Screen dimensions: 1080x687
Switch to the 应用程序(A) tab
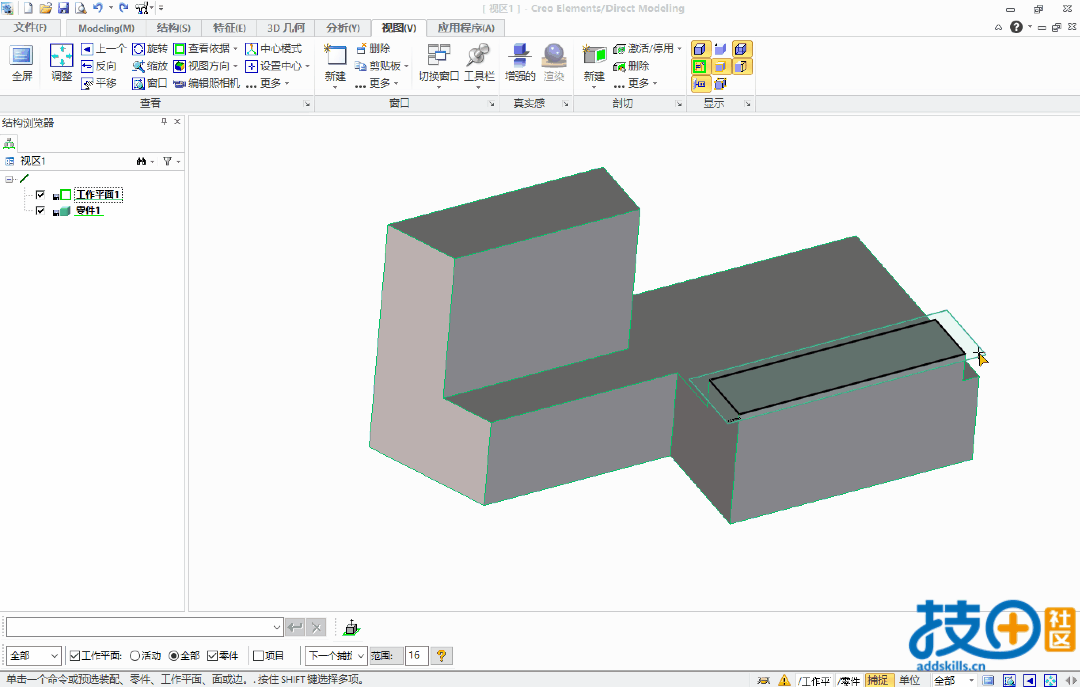466,28
